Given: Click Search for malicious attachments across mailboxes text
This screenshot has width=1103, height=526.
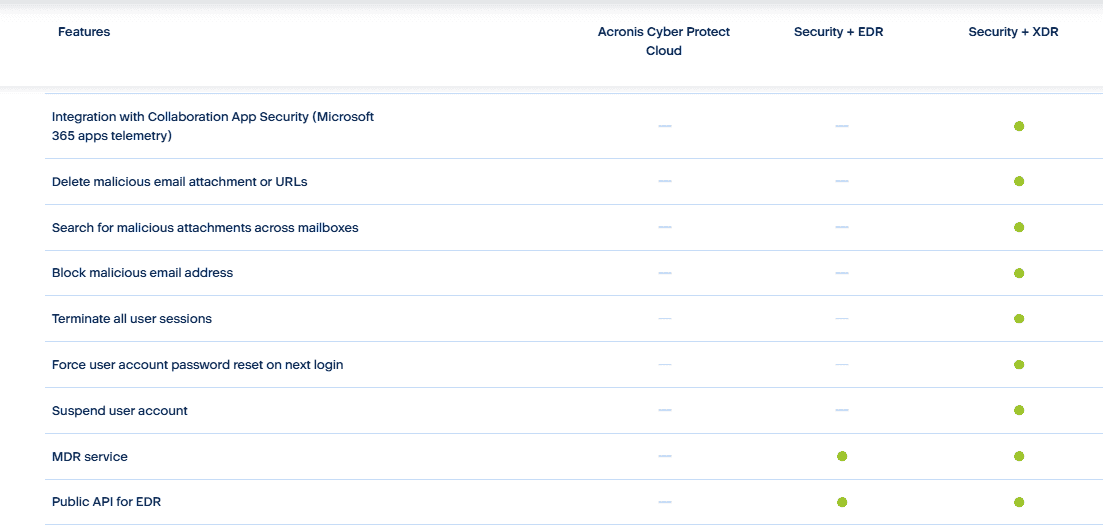Looking at the screenshot, I should pyautogui.click(x=205, y=228).
